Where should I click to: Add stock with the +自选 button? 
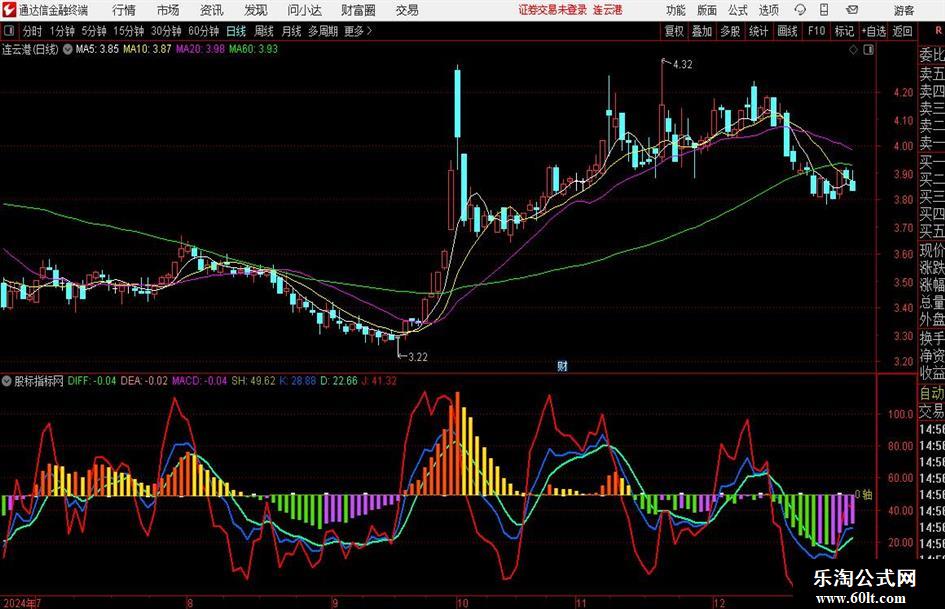pyautogui.click(x=874, y=31)
